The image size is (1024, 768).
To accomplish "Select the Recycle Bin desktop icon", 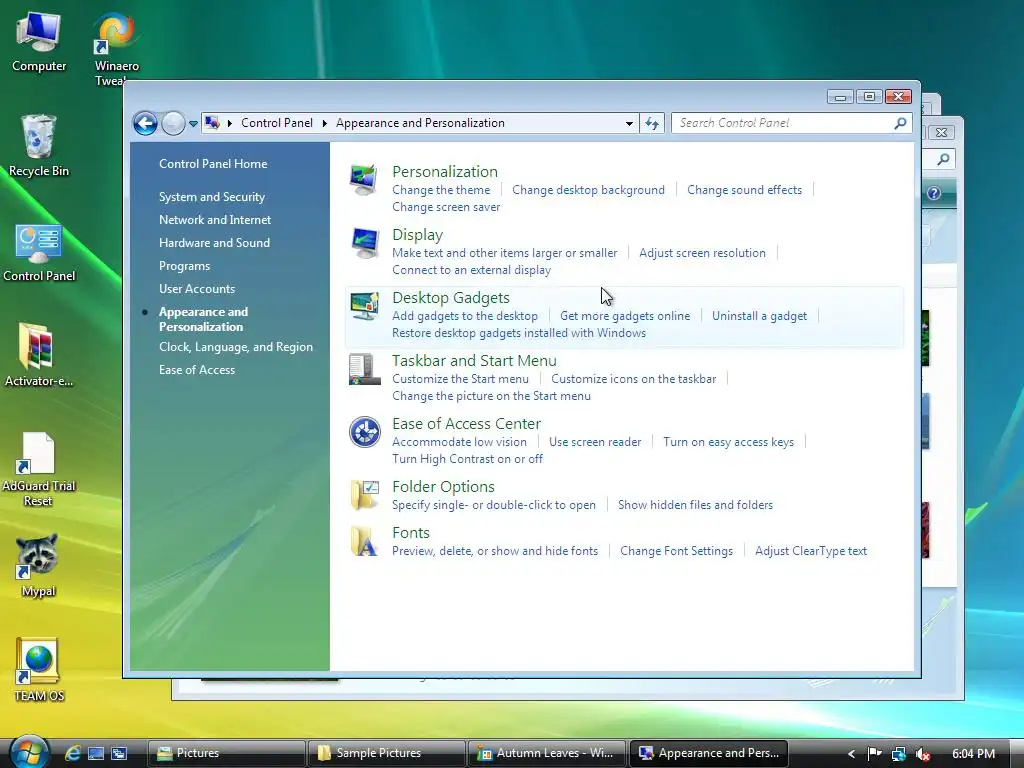I will 39,146.
